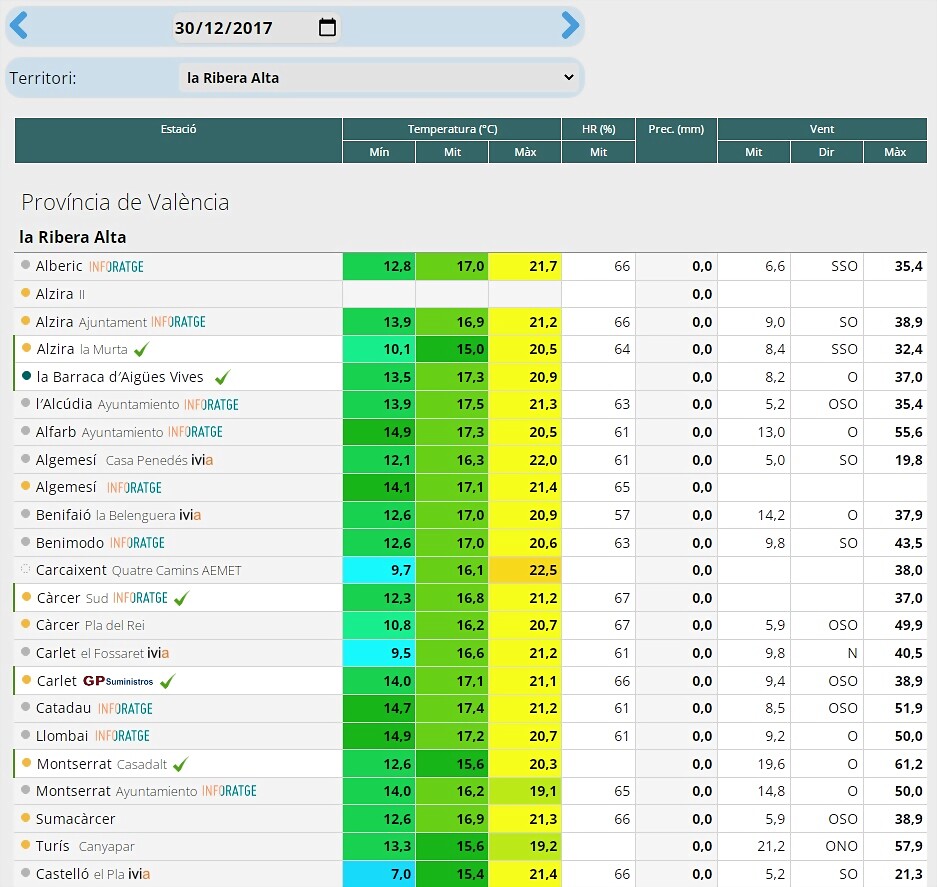Open Montserrat Casadalt station link
The image size is (937, 887).
[x=102, y=764]
